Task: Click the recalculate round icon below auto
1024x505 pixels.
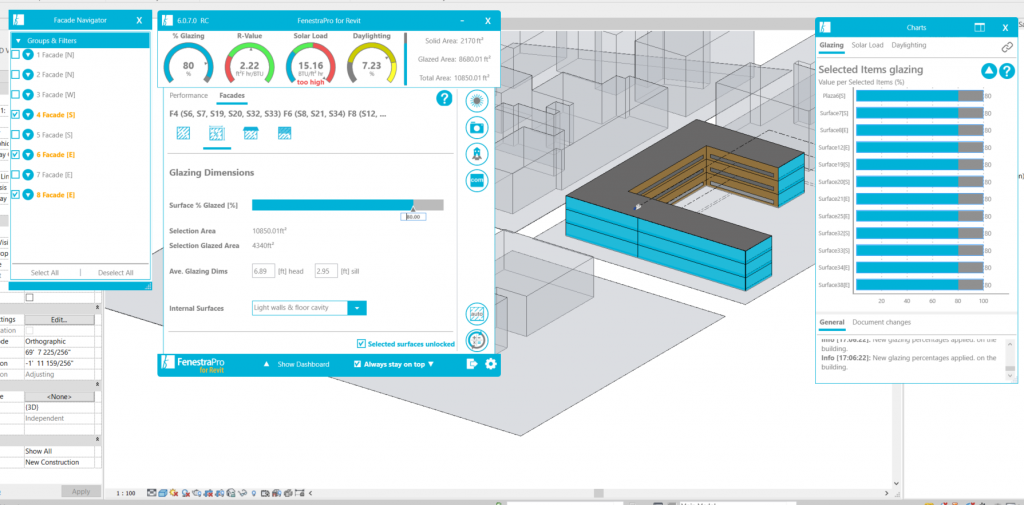Action: (x=477, y=340)
